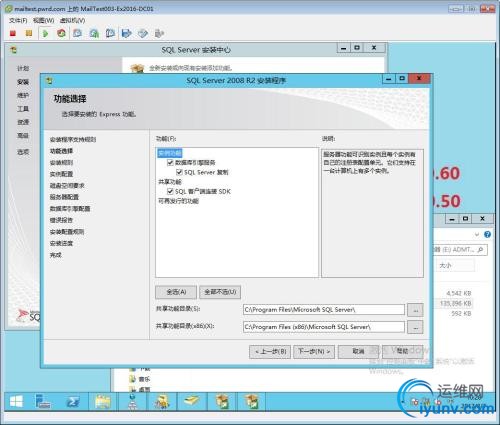This screenshot has height=425, width=500.
Task: Click the second SQL setup box taskbar icon
Action: click(252, 402)
